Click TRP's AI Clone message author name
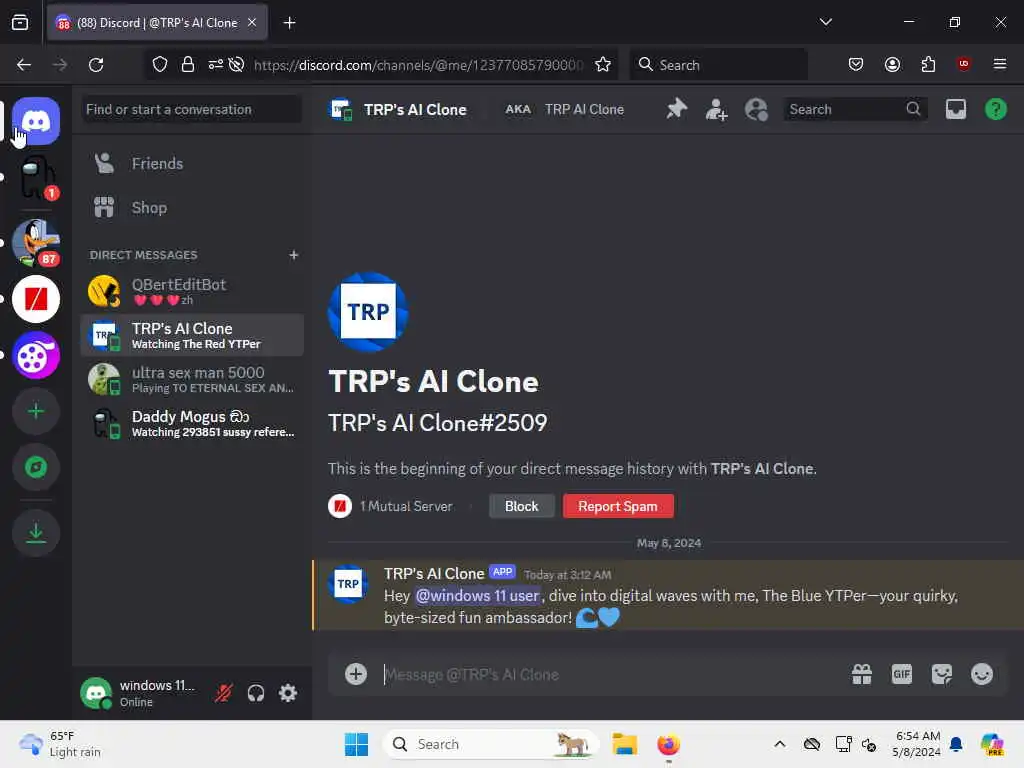Image resolution: width=1024 pixels, height=768 pixels. [434, 573]
